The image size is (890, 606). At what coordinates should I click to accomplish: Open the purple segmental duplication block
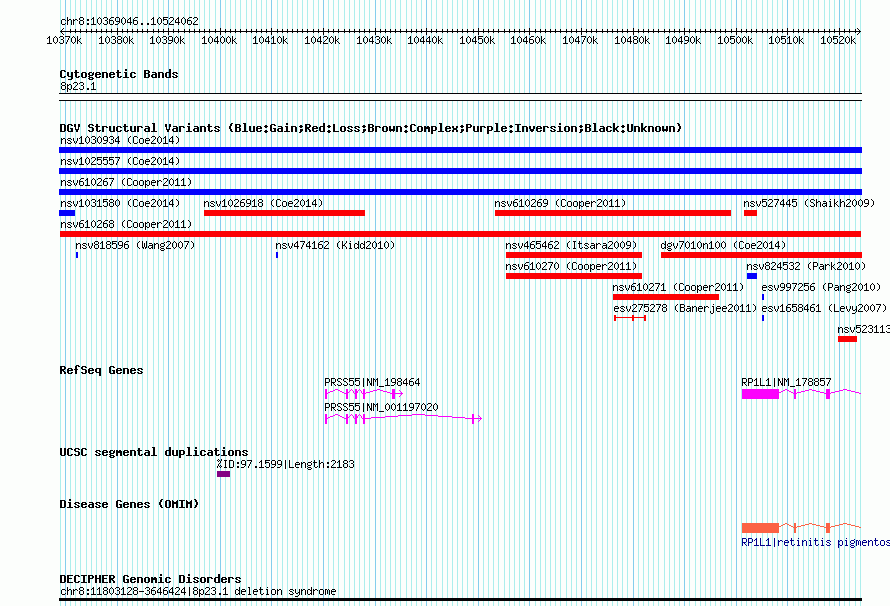point(224,474)
